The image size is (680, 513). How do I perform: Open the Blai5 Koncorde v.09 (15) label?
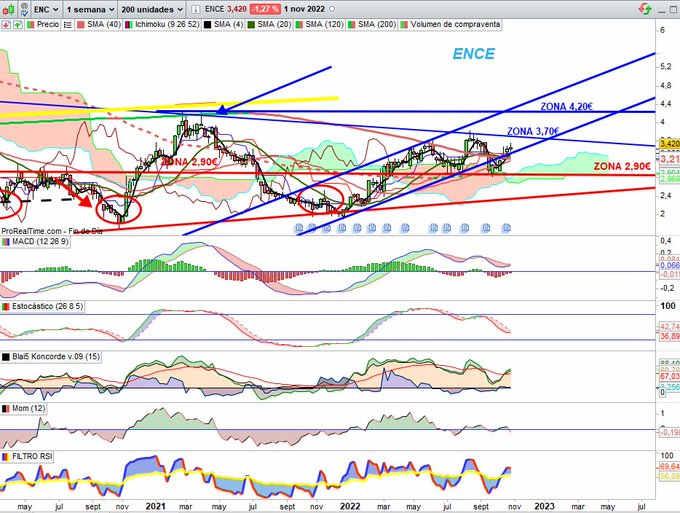click(x=56, y=356)
